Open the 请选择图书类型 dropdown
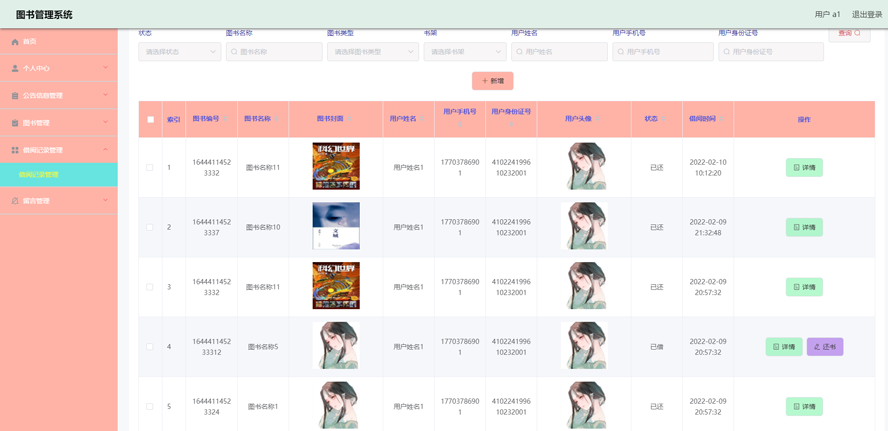 pyautogui.click(x=372, y=52)
